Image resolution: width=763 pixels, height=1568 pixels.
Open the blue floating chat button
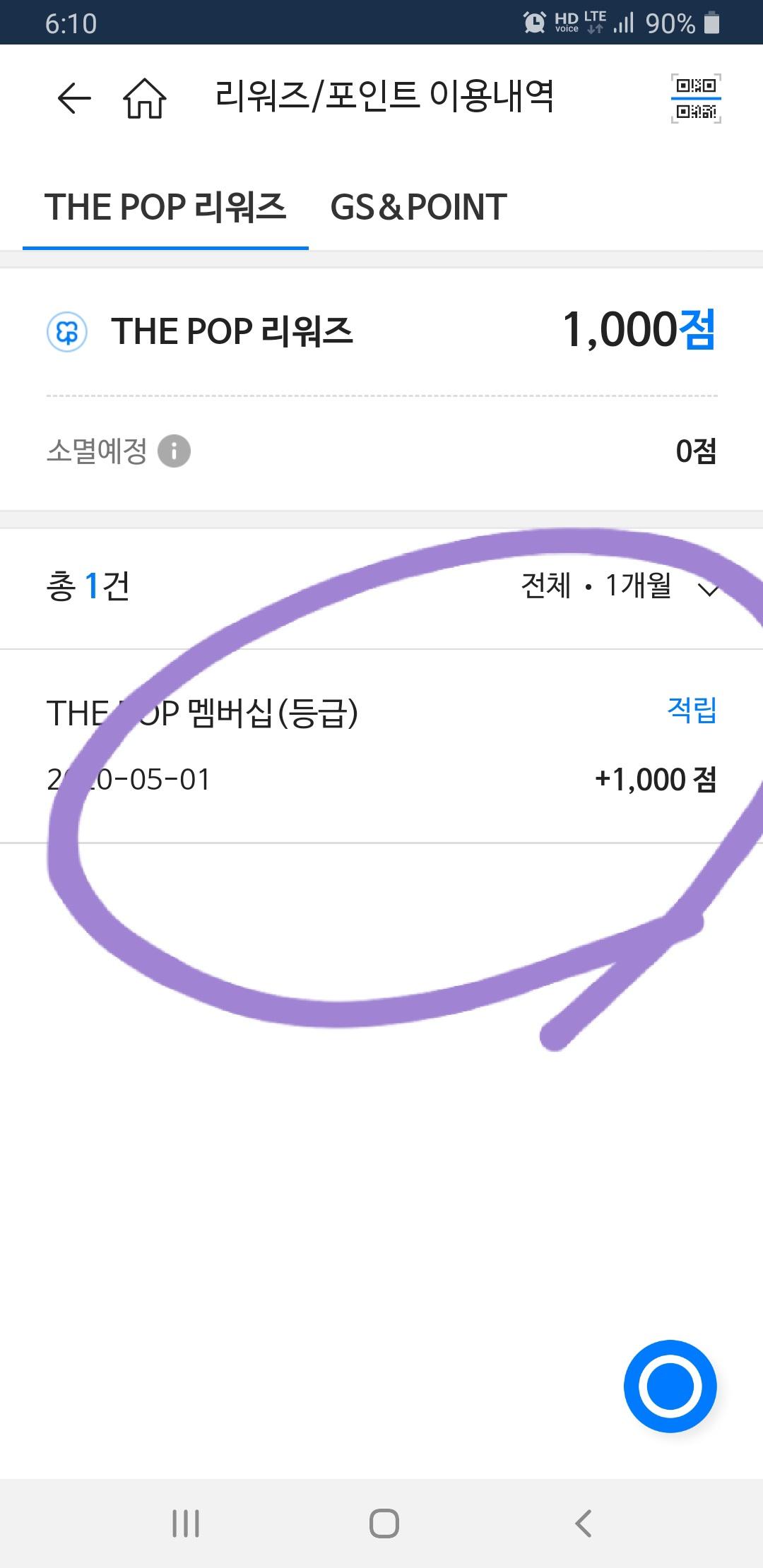(670, 1386)
